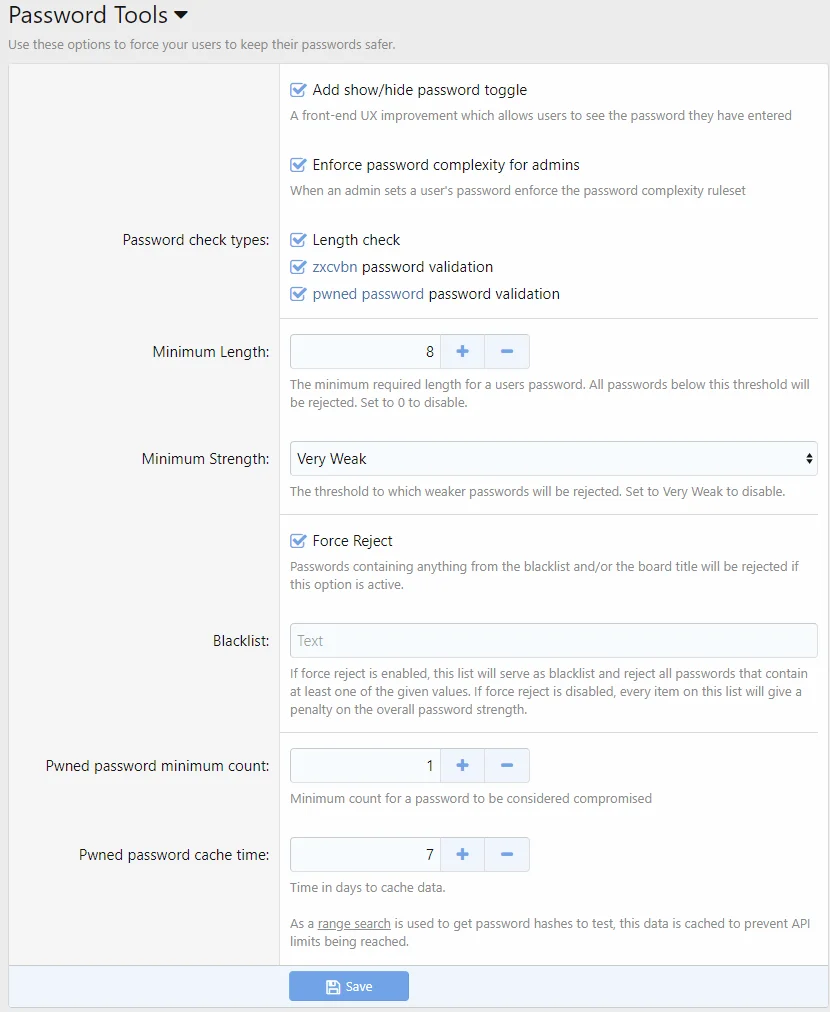This screenshot has width=830, height=1012.
Task: Decrease Minimum Length with minus icon
Action: pos(507,352)
